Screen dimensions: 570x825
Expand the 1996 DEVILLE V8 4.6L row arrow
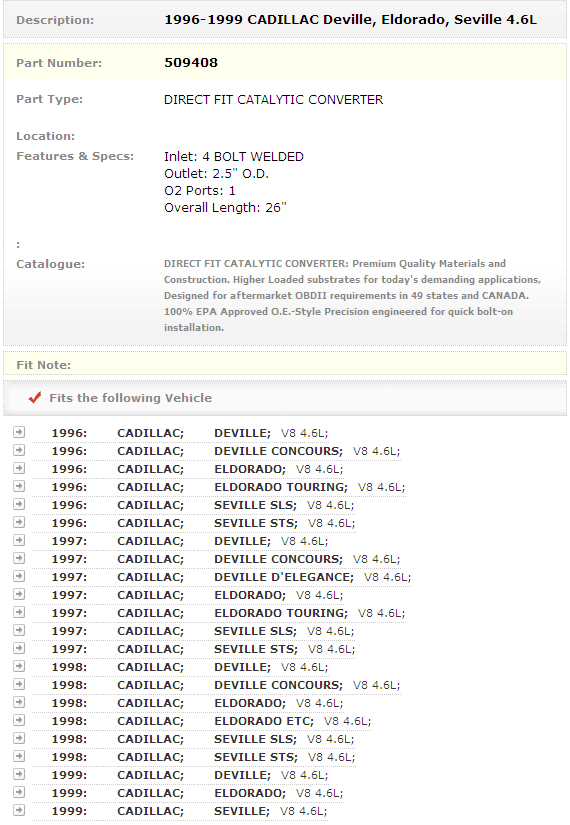coord(19,432)
